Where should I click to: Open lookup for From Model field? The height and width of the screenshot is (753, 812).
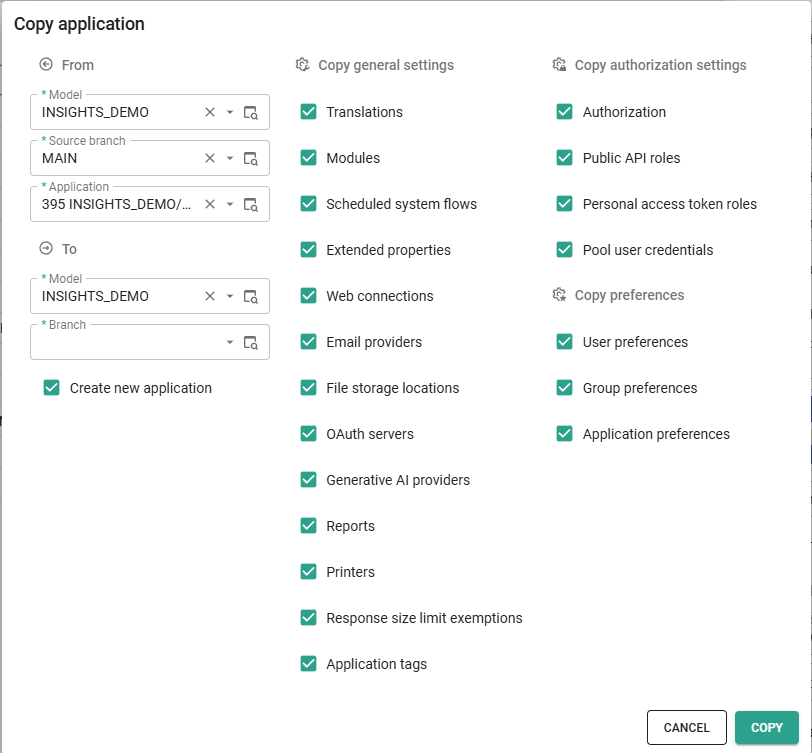[251, 112]
